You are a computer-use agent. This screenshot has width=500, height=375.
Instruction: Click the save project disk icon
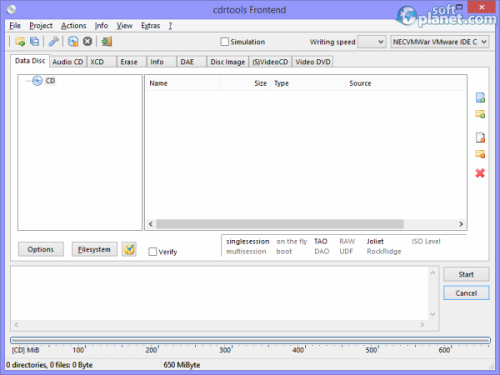pyautogui.click(x=34, y=42)
